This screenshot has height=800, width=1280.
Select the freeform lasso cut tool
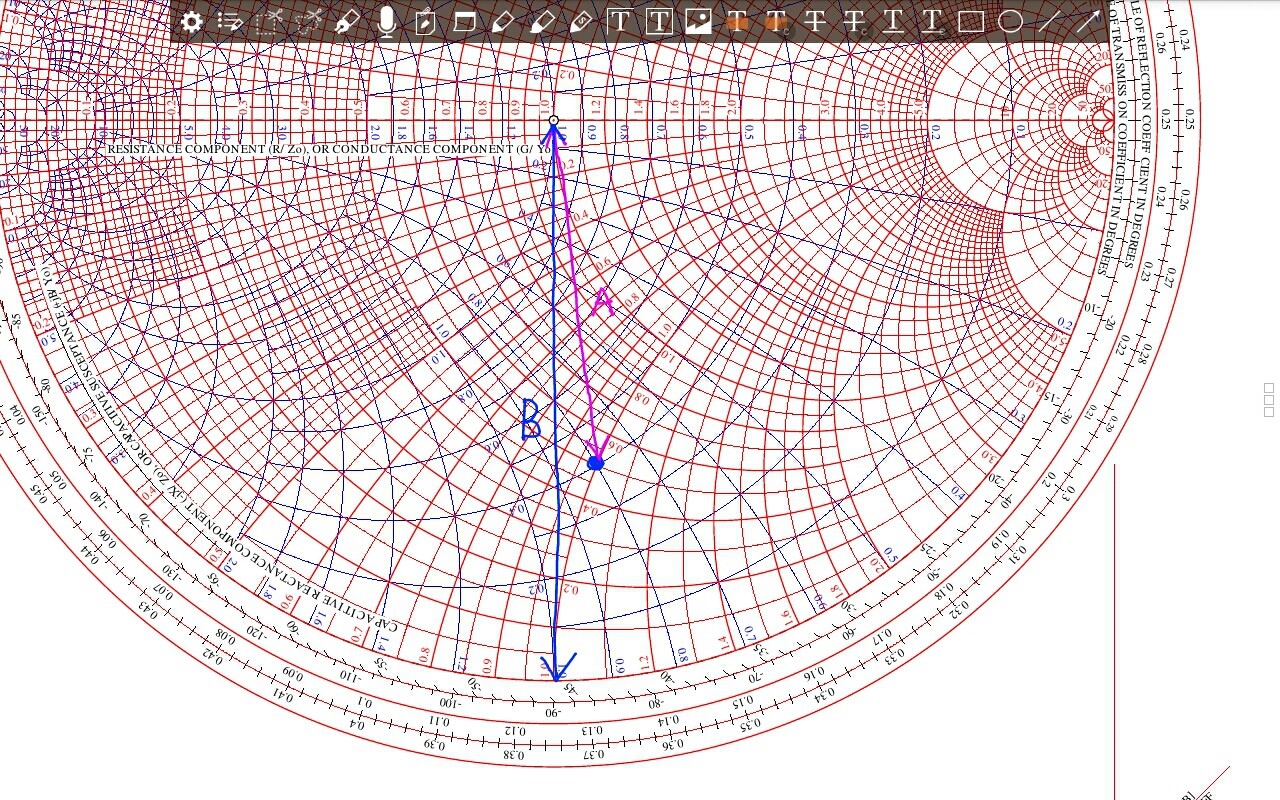(x=309, y=21)
